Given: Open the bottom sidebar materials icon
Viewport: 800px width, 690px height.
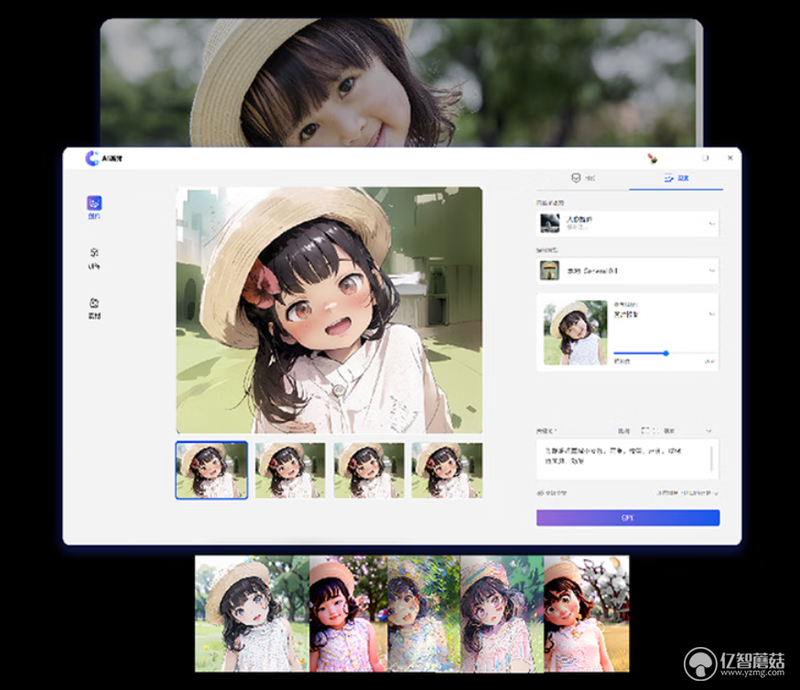Looking at the screenshot, I should click(x=94, y=303).
